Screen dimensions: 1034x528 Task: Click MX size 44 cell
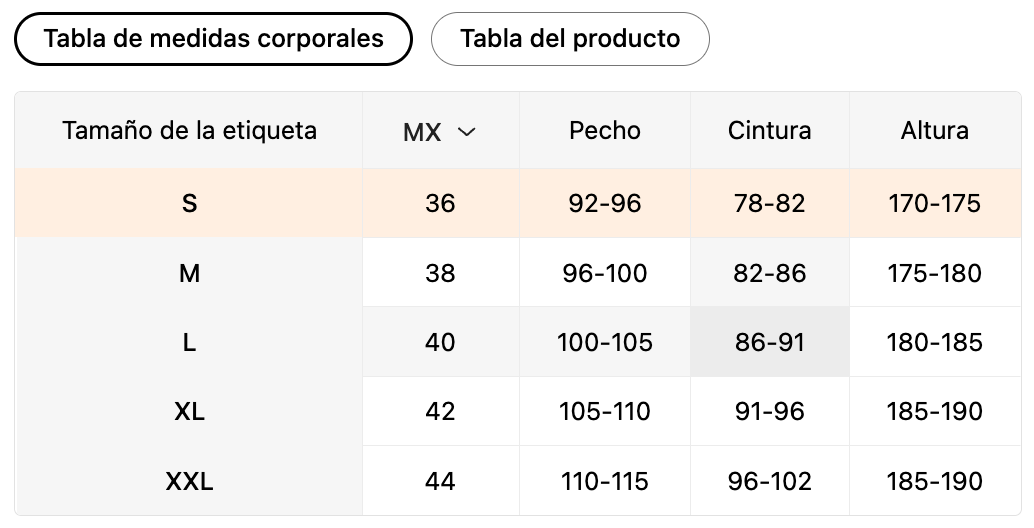click(x=440, y=481)
